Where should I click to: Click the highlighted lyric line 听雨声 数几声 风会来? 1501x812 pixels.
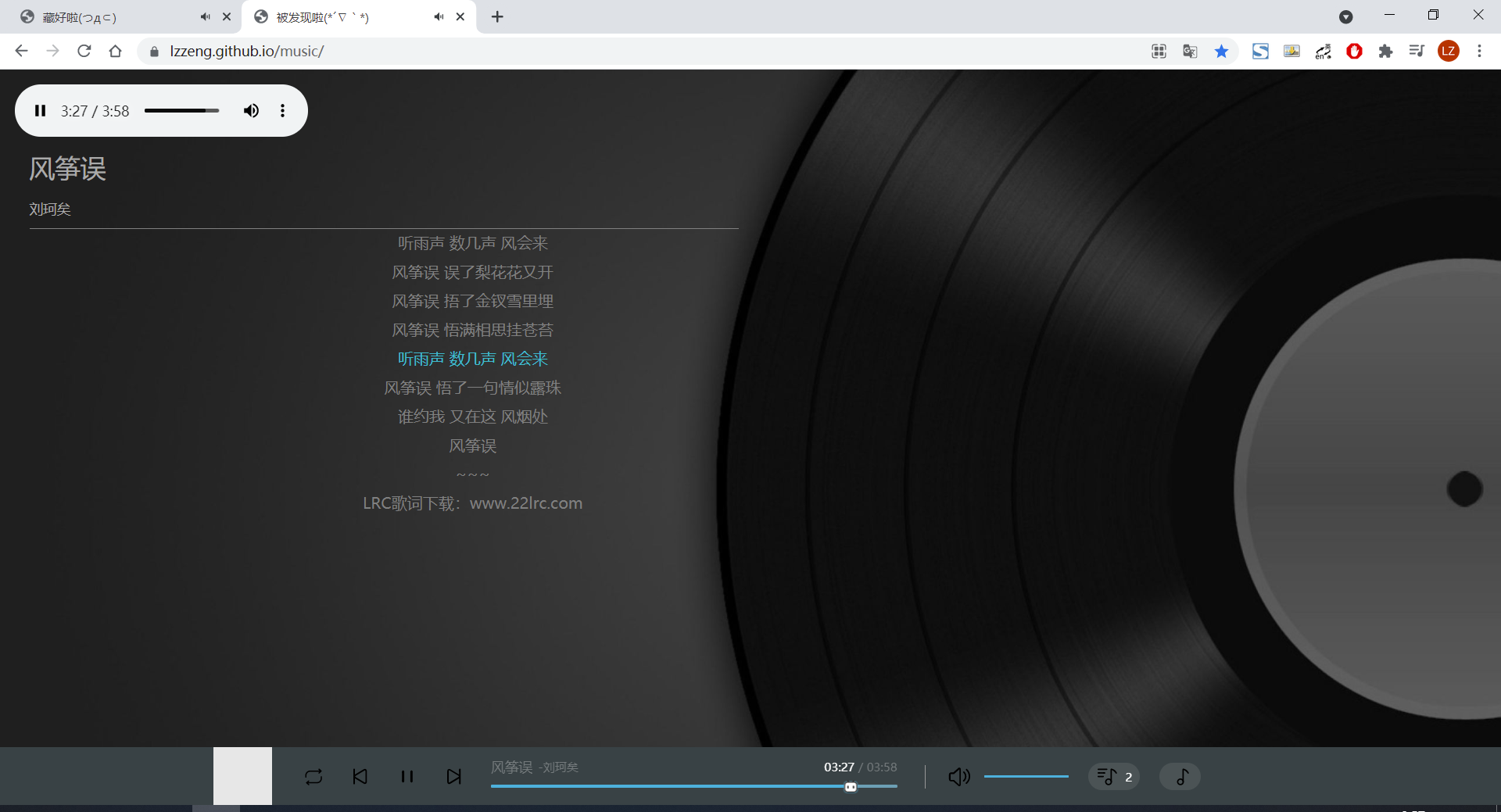coord(473,359)
